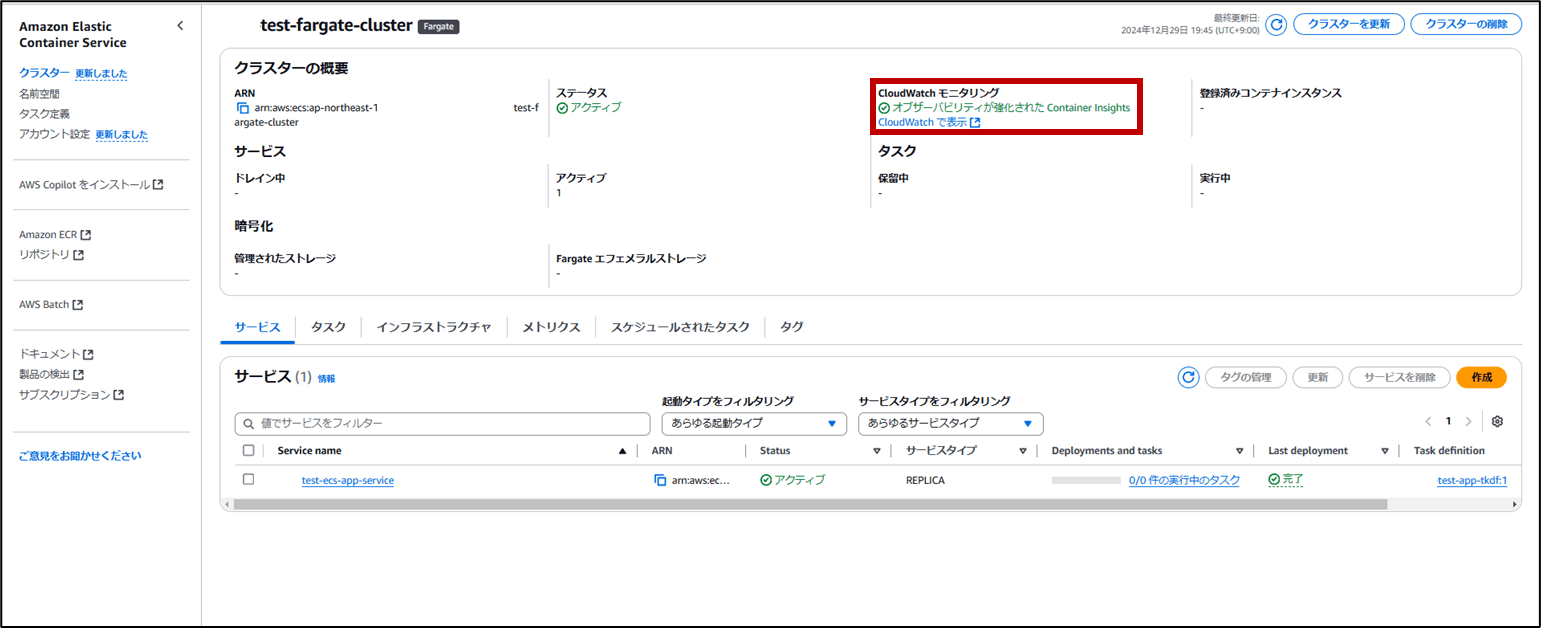Switch to the タスク tab
The width and height of the screenshot is (1541, 628).
(x=328, y=327)
